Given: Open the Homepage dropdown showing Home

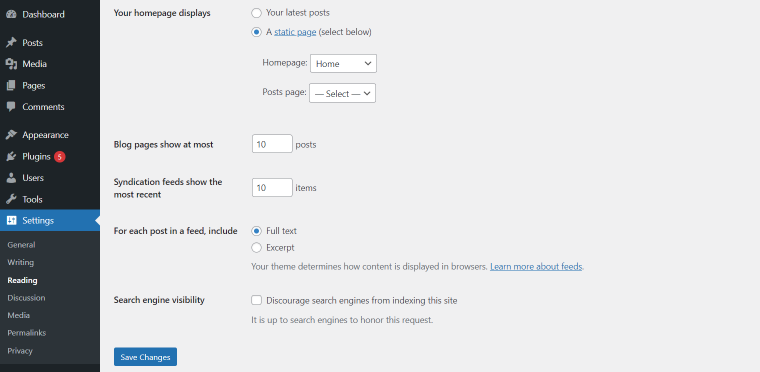Looking at the screenshot, I should point(343,64).
